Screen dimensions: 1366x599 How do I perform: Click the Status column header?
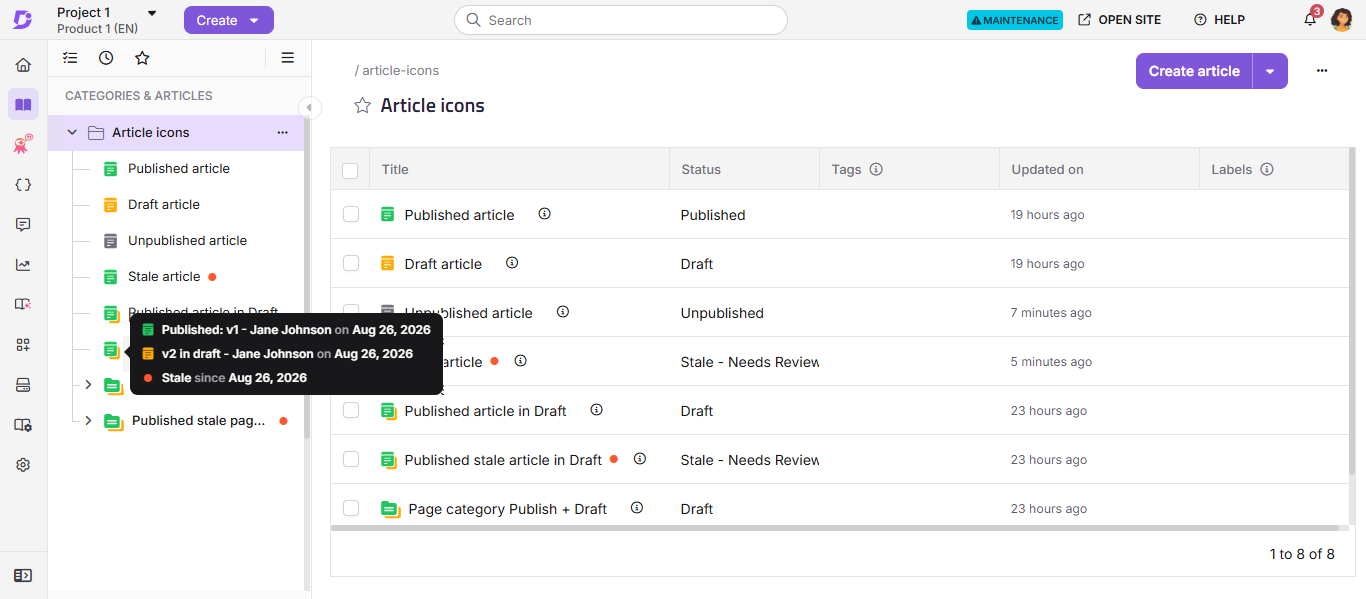click(701, 170)
